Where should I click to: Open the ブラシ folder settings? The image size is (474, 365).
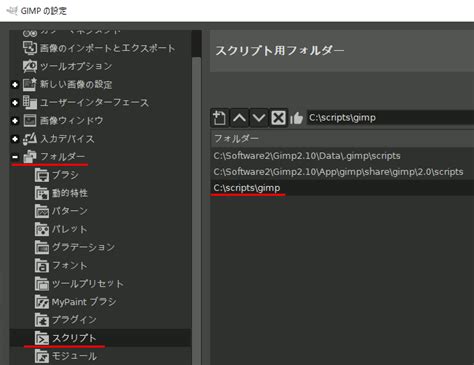point(65,175)
